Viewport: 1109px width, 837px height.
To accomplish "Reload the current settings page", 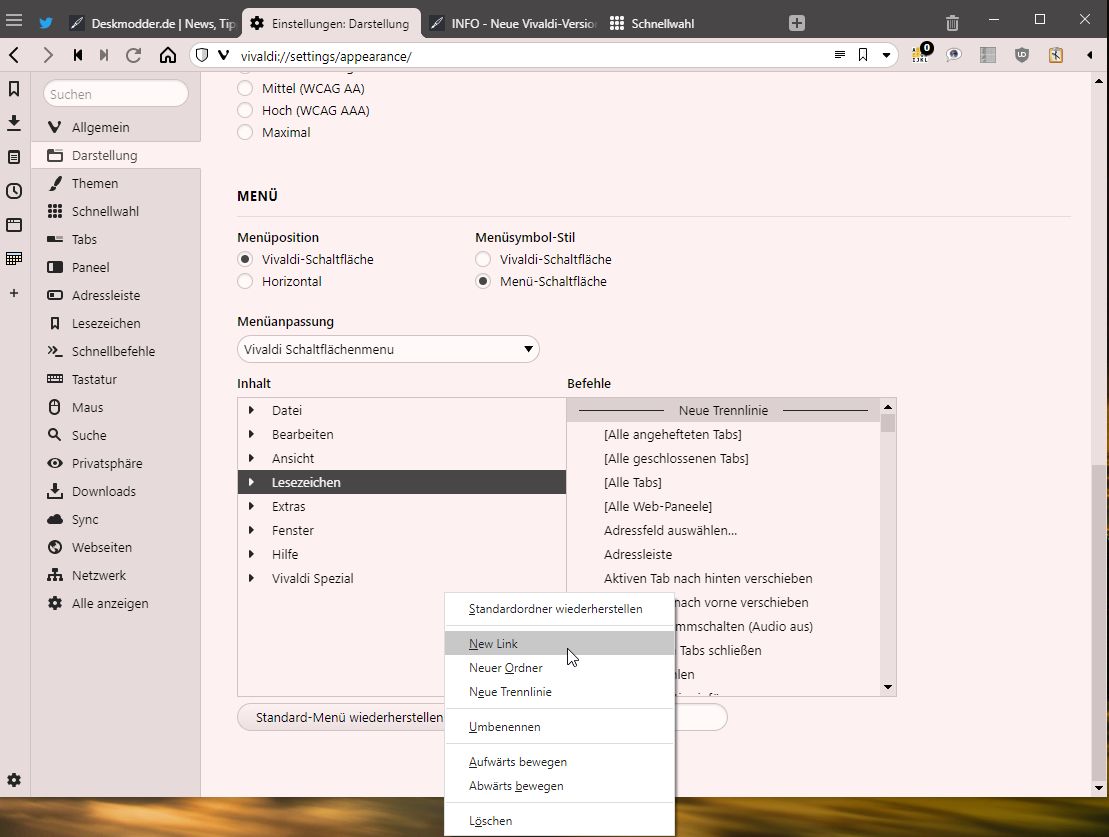I will [134, 55].
